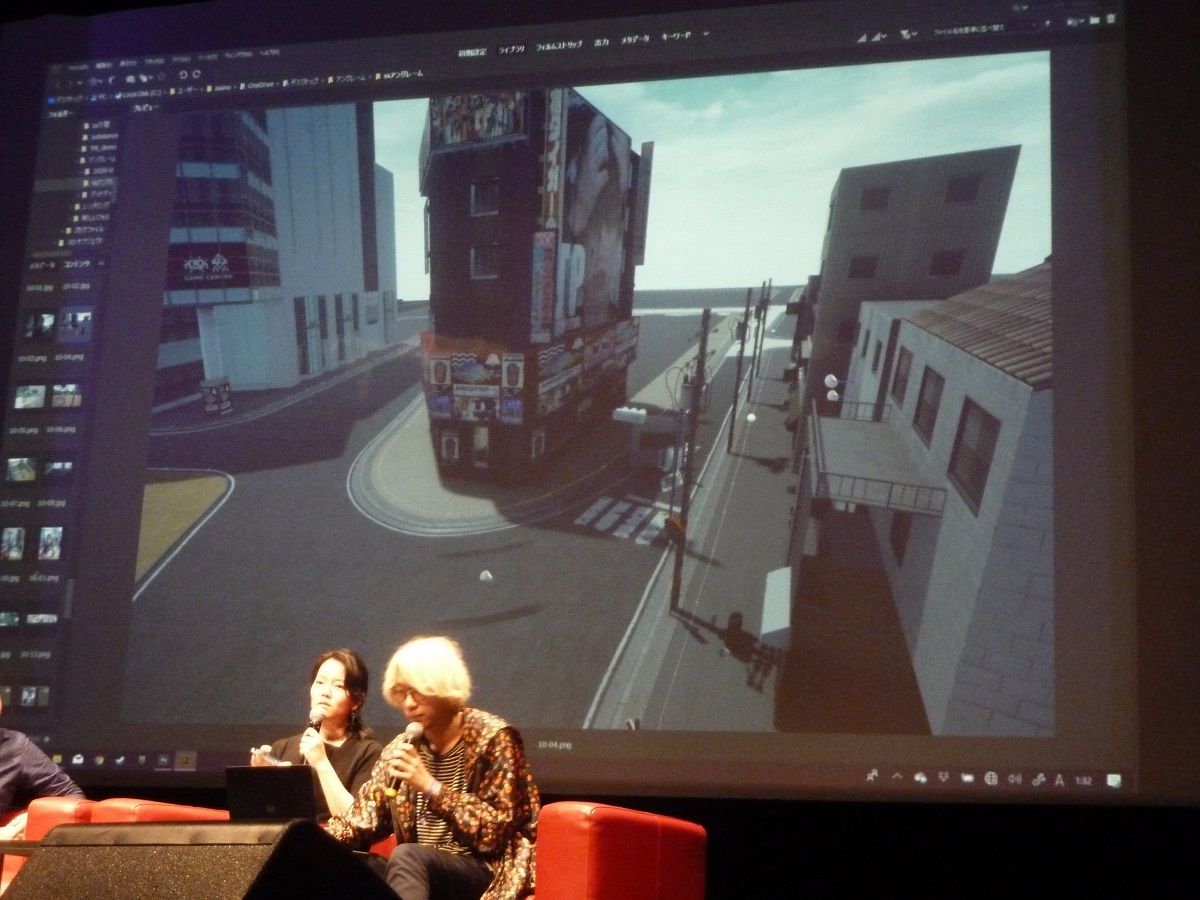Click OneDrive in the path bar
The width and height of the screenshot is (1200, 900).
(260, 85)
